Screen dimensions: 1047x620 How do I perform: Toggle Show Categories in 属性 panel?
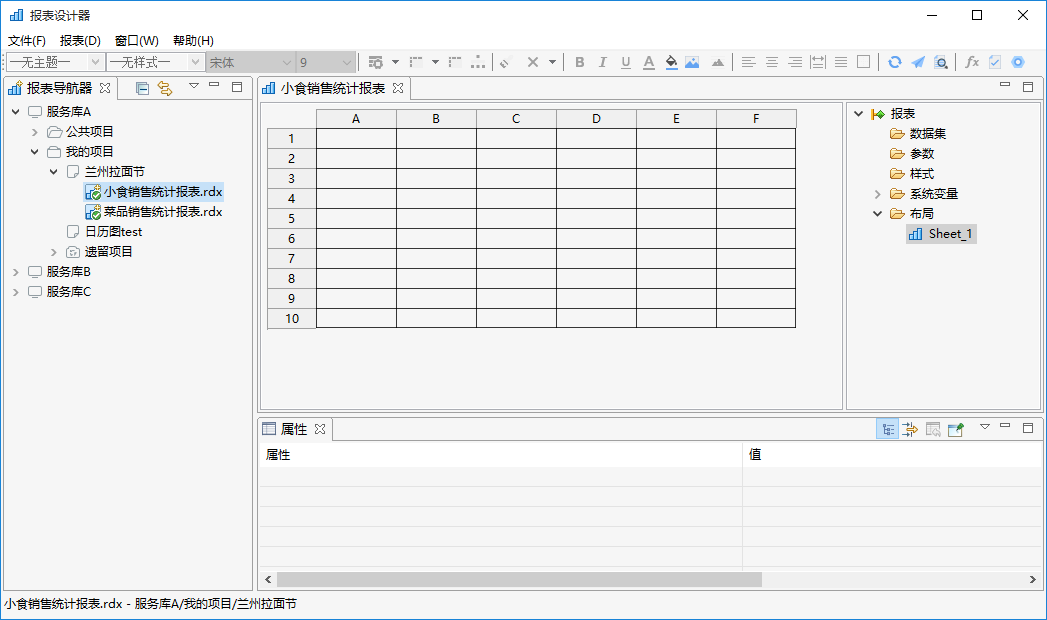[887, 429]
